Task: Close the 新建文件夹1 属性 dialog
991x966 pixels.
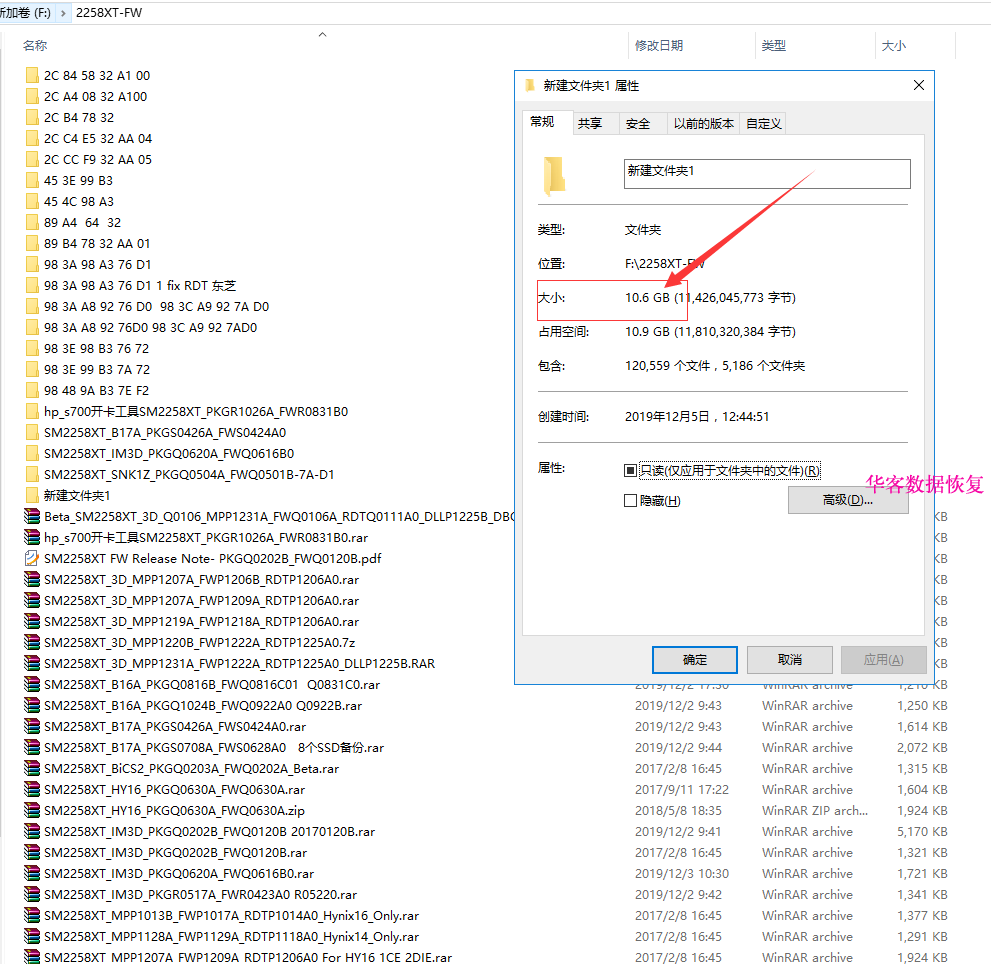Action: click(919, 85)
